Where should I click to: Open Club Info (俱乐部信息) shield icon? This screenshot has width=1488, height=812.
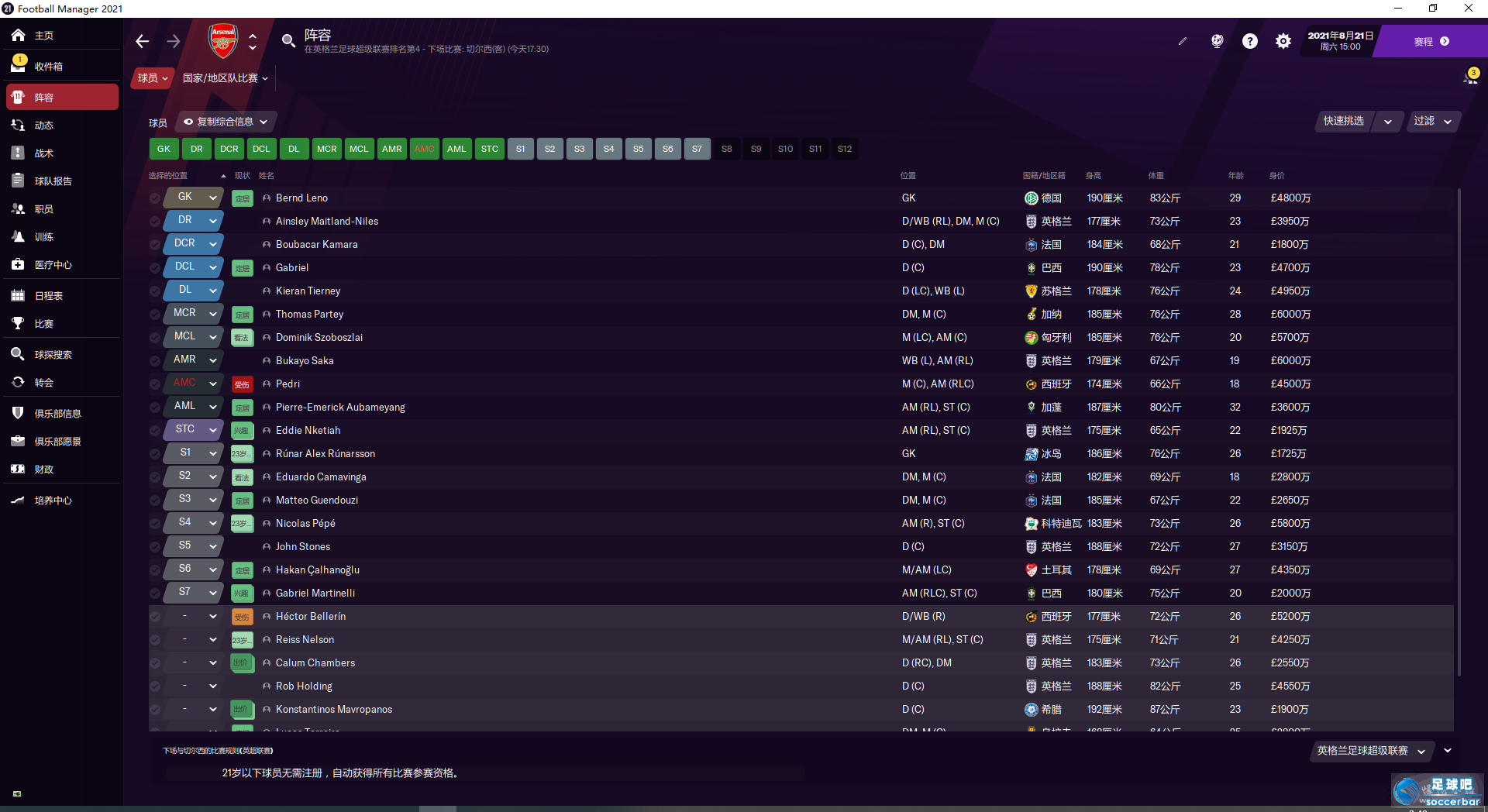click(18, 413)
